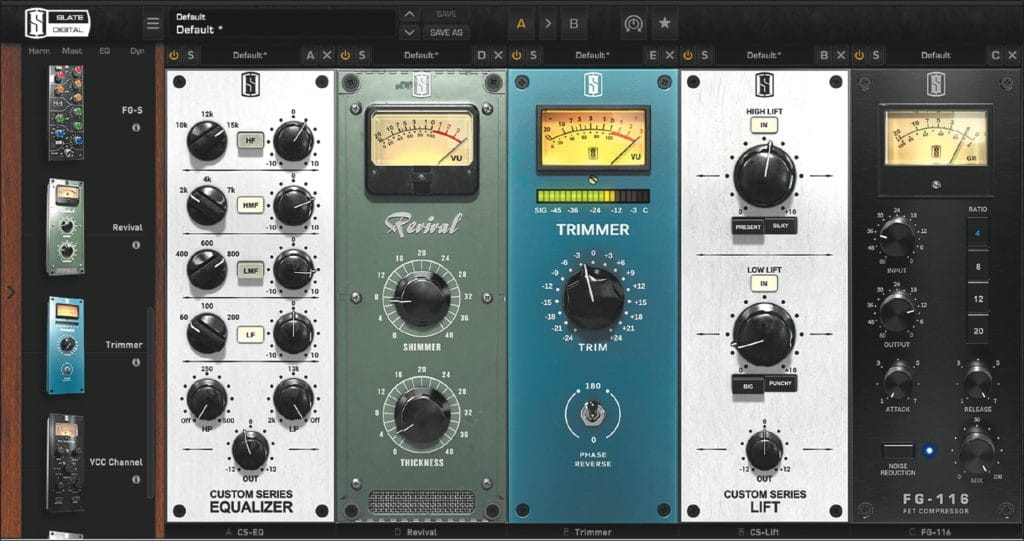Click the circular power/bypass icon in top bar

point(633,24)
